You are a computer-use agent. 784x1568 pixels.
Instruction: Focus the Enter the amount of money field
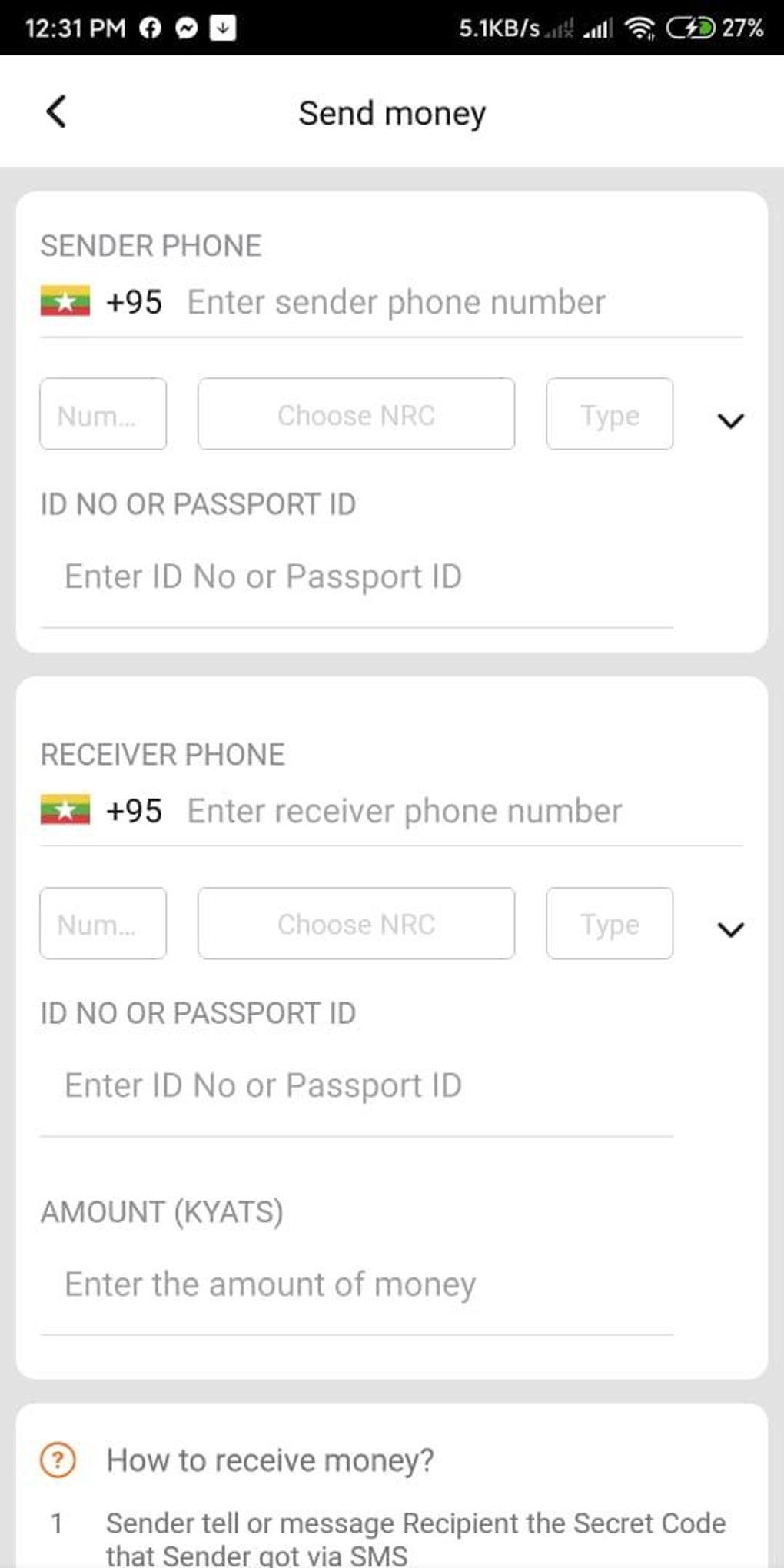pyautogui.click(x=269, y=1283)
